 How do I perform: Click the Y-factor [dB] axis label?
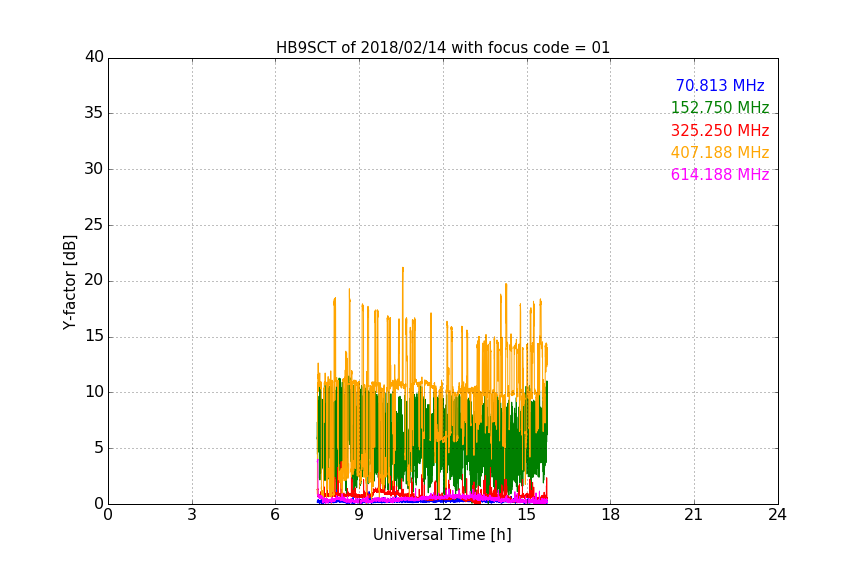point(70,282)
